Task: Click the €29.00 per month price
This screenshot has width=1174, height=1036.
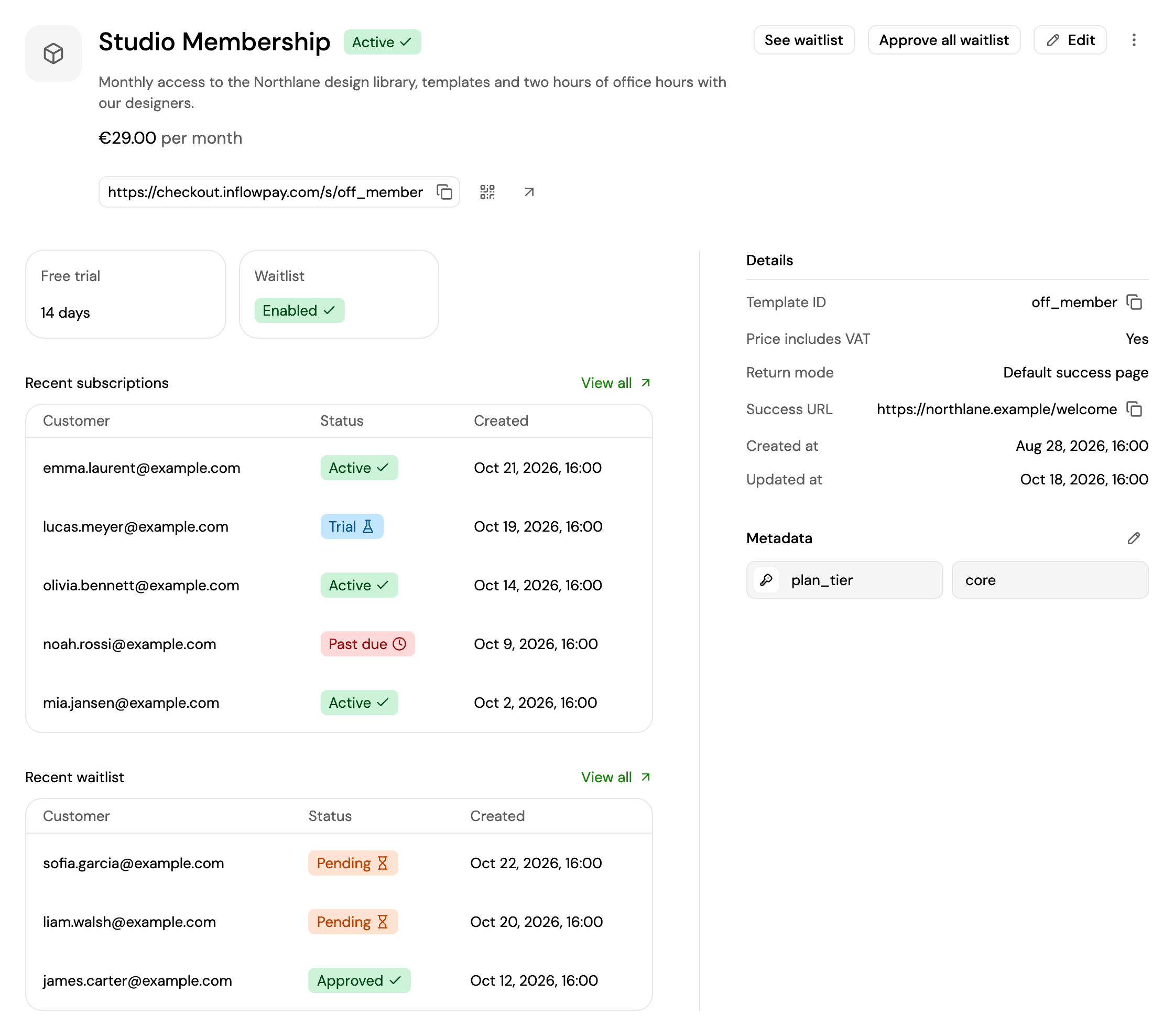Action: (x=170, y=138)
